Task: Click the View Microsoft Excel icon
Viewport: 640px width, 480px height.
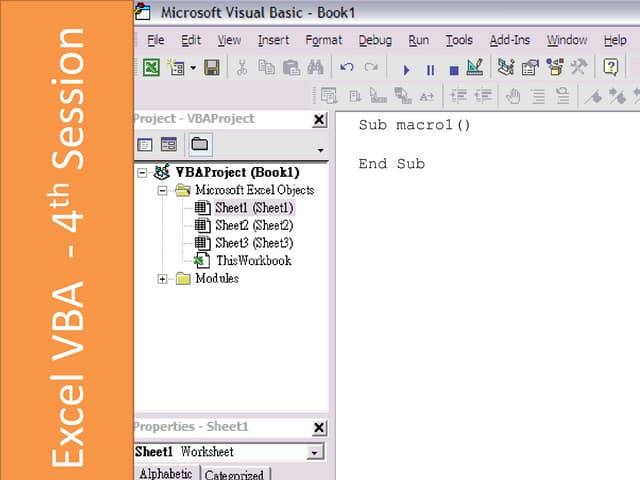Action: [151, 68]
